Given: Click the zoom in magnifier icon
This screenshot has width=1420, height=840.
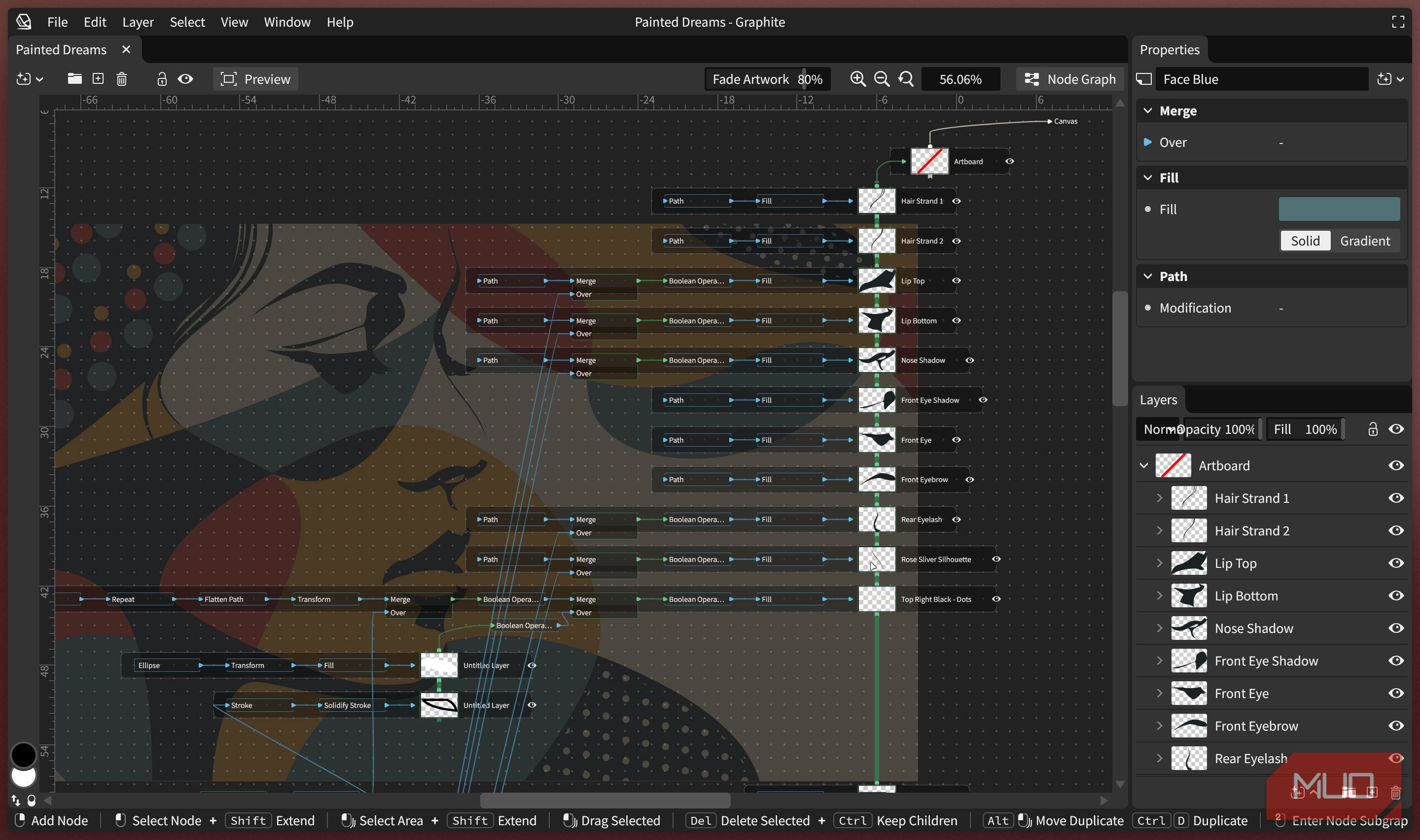Looking at the screenshot, I should click(x=858, y=79).
